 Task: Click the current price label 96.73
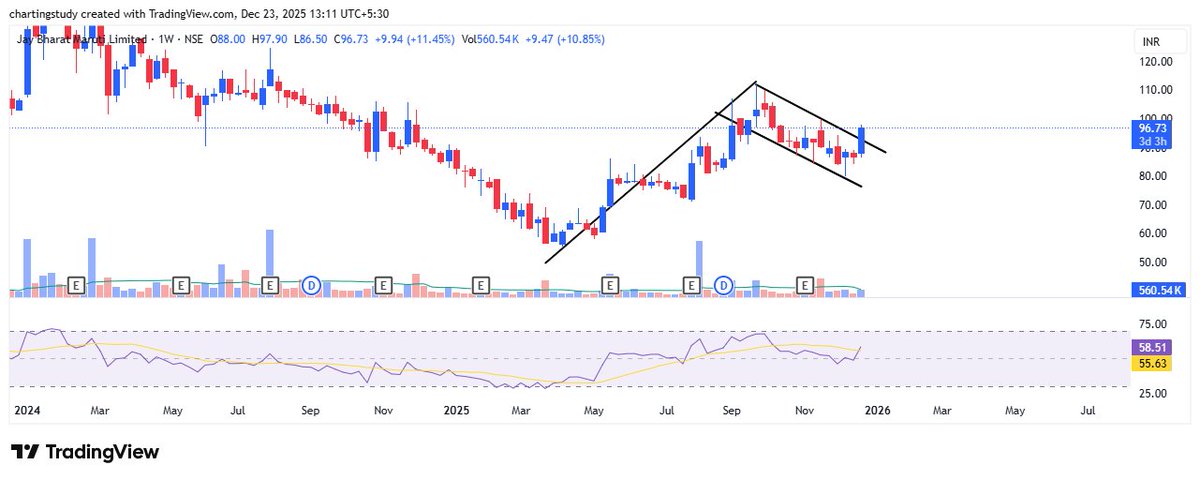point(1153,128)
